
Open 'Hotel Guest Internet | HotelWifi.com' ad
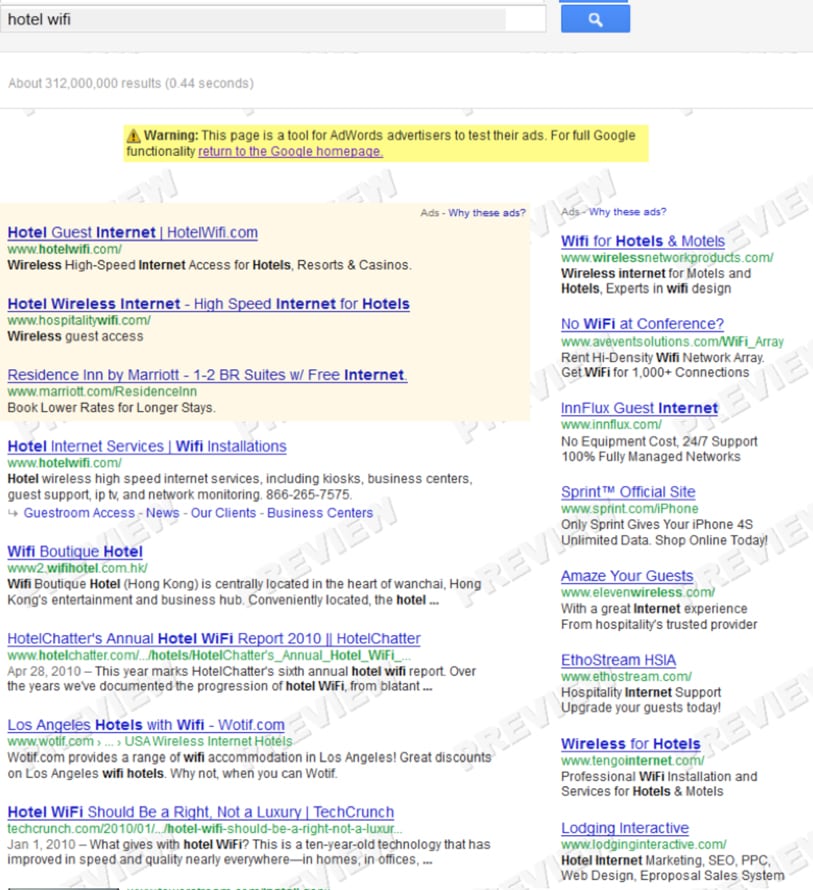(132, 232)
